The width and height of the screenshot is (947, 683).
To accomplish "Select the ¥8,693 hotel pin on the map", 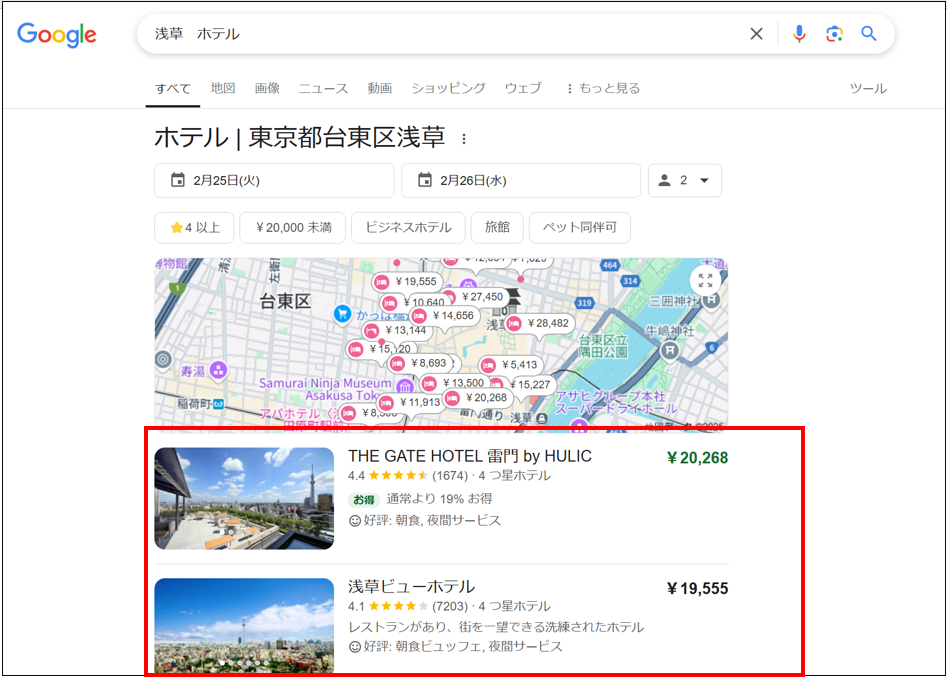I will (420, 363).
